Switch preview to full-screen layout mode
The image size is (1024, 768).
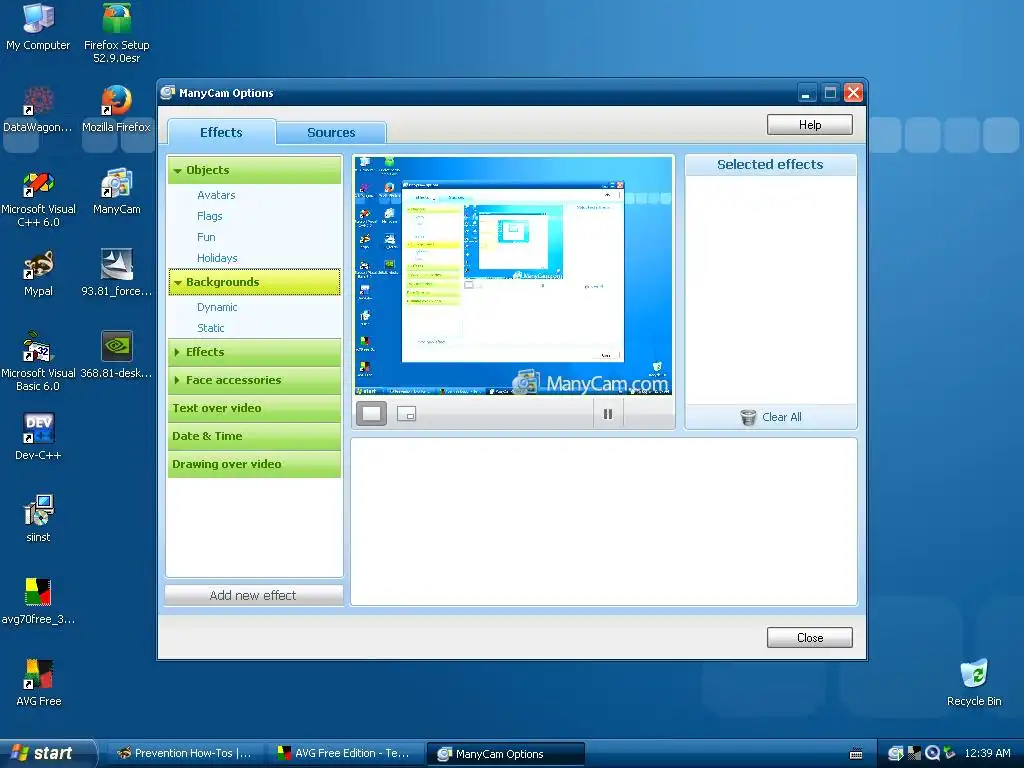372,414
